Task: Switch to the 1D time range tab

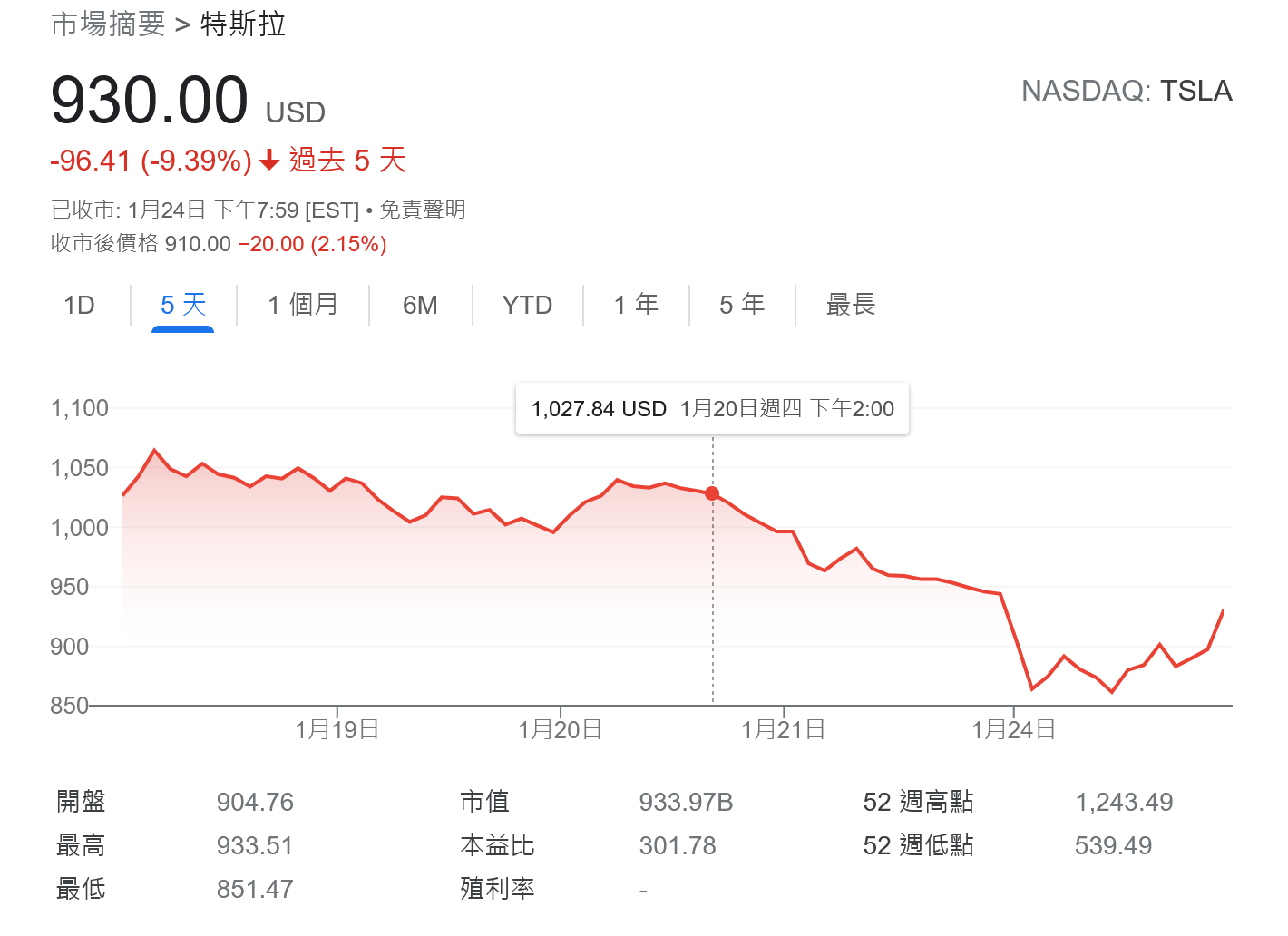Action: pos(79,306)
